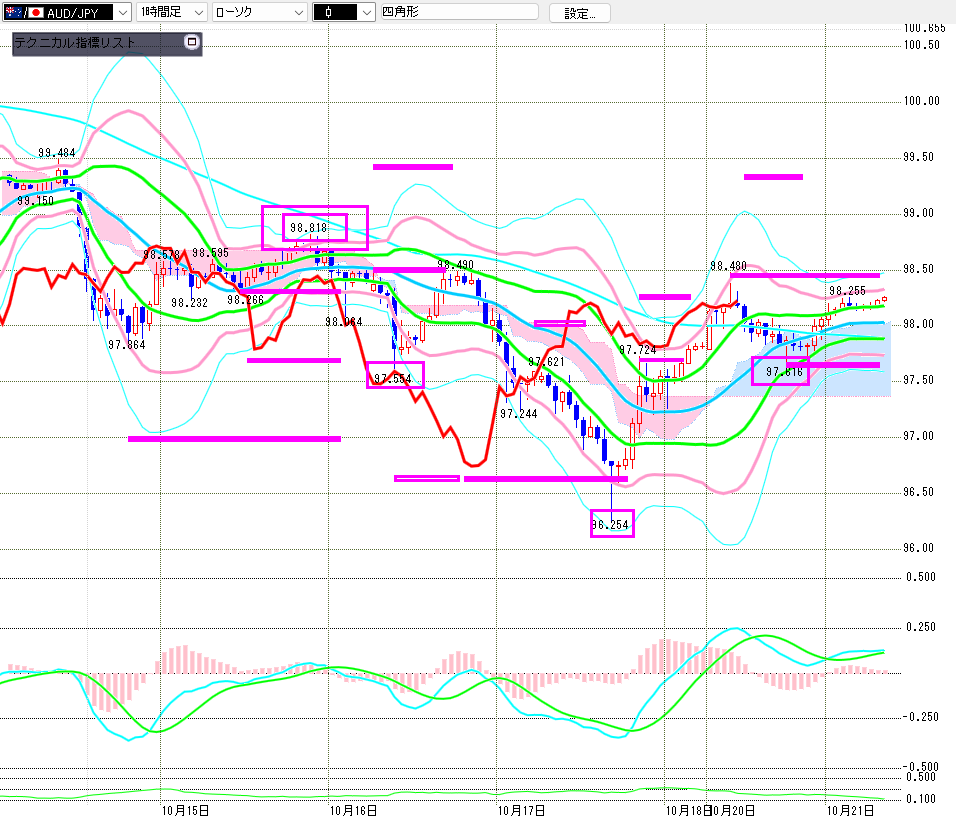Viewport: 956px width, 821px height.
Task: Open the 設定... settings button
Action: tap(579, 13)
